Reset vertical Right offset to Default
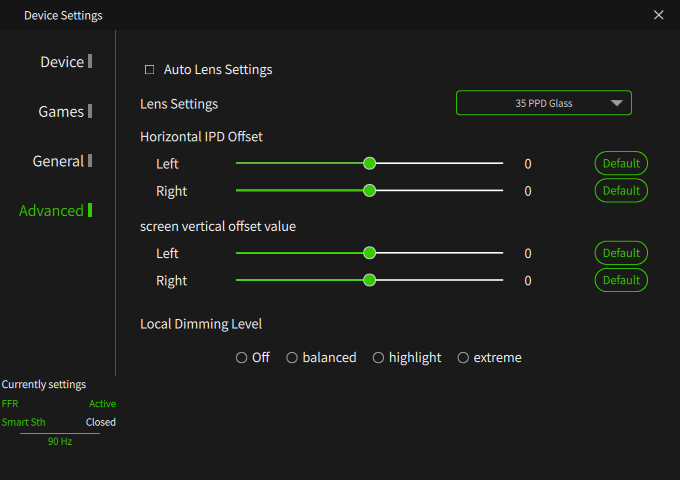The width and height of the screenshot is (680, 480). click(621, 280)
